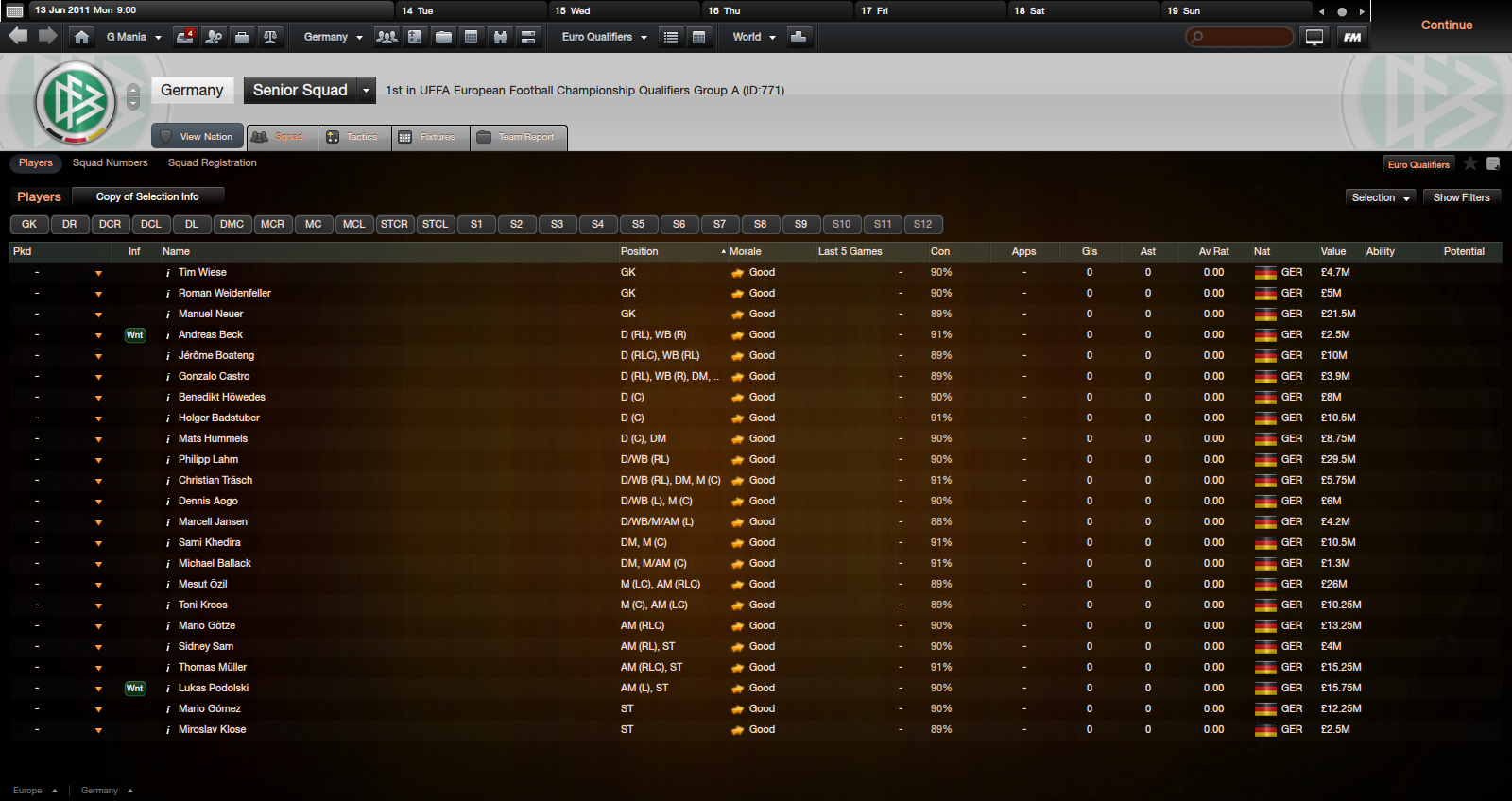Viewport: 1512px width, 801px height.
Task: Expand pick dropdown arrow for Mesut Özil
Action: click(98, 585)
